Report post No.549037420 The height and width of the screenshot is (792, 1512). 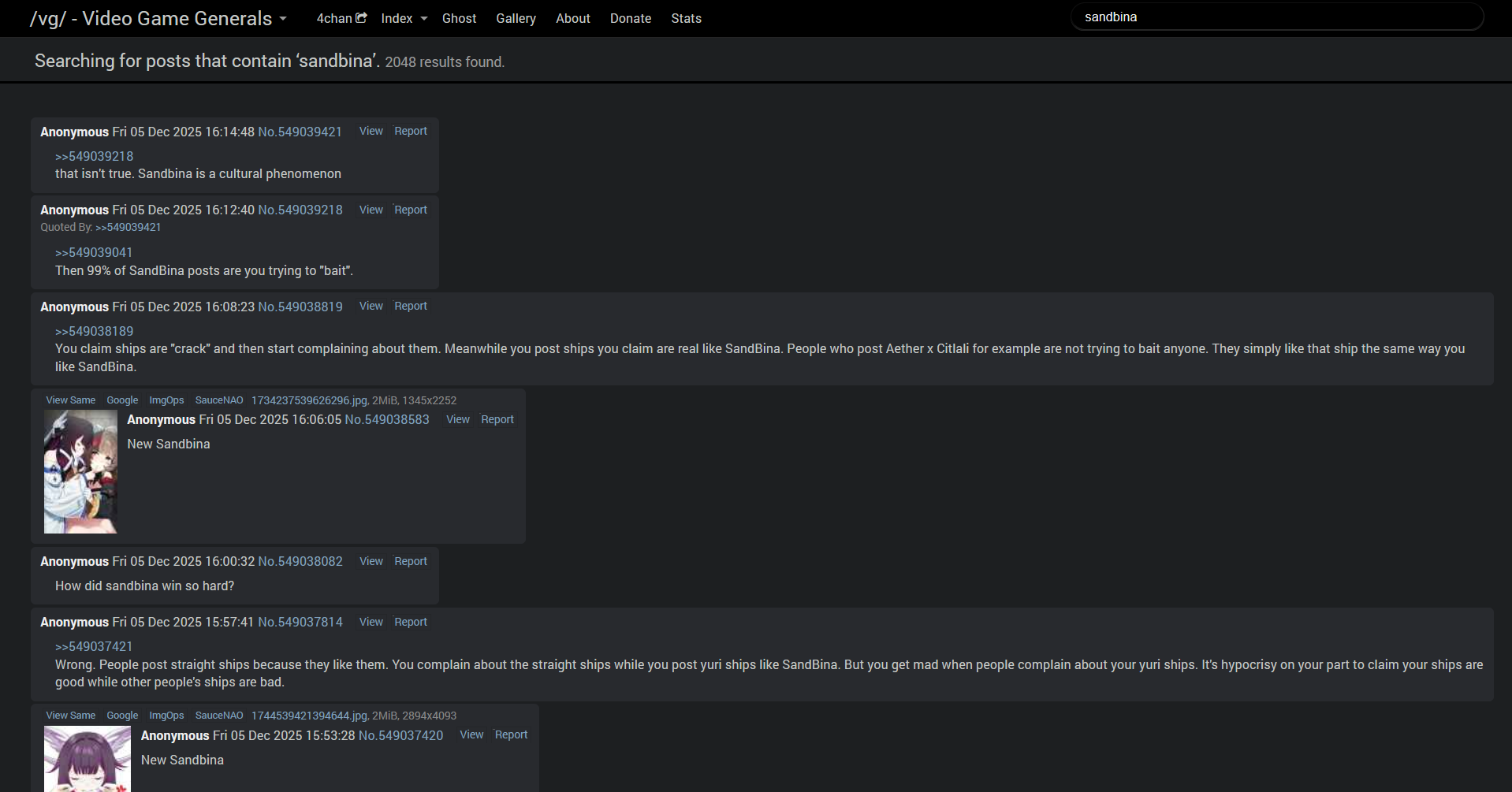click(511, 734)
